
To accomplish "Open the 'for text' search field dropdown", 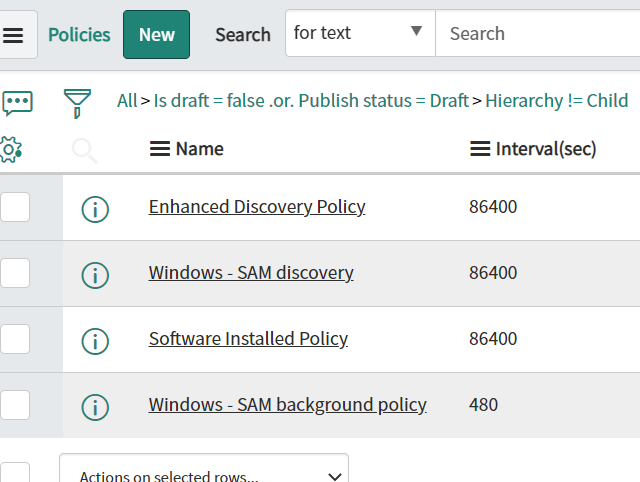I will point(360,34).
